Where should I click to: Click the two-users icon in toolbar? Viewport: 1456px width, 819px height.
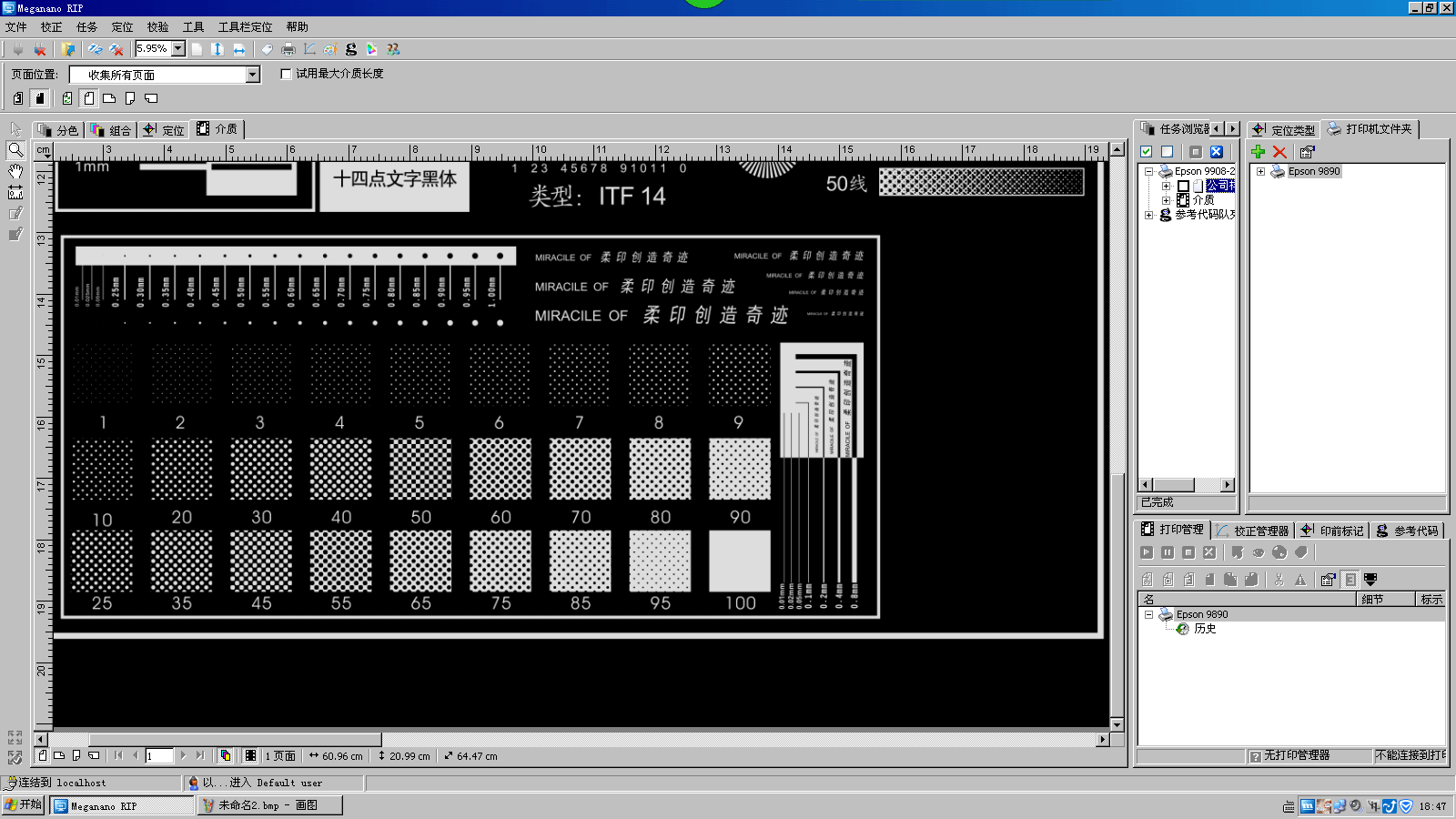(x=393, y=49)
